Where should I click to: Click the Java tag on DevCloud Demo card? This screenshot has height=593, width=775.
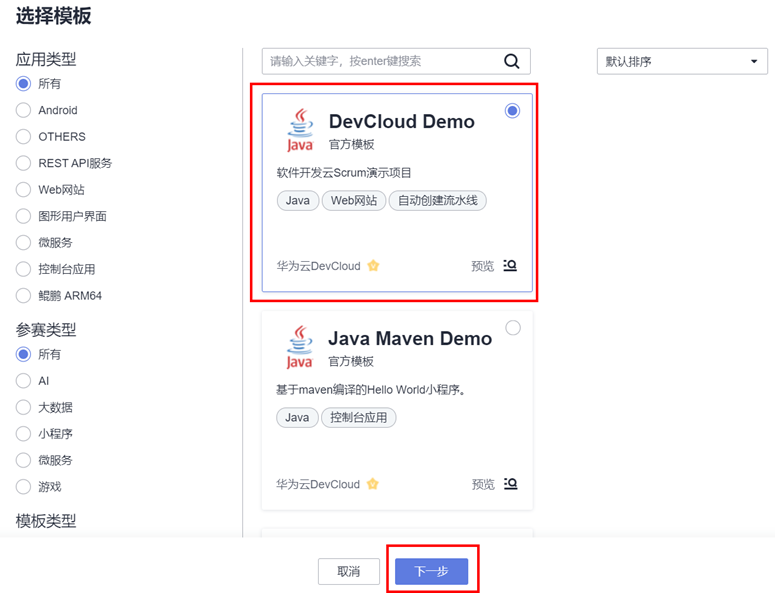click(298, 201)
